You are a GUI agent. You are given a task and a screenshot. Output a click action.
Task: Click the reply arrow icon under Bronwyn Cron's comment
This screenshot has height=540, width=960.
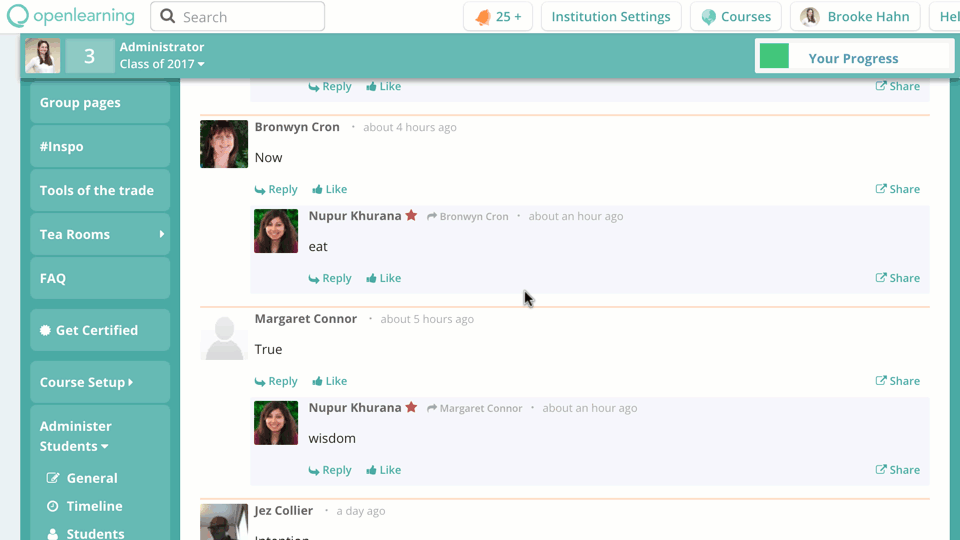tap(260, 190)
